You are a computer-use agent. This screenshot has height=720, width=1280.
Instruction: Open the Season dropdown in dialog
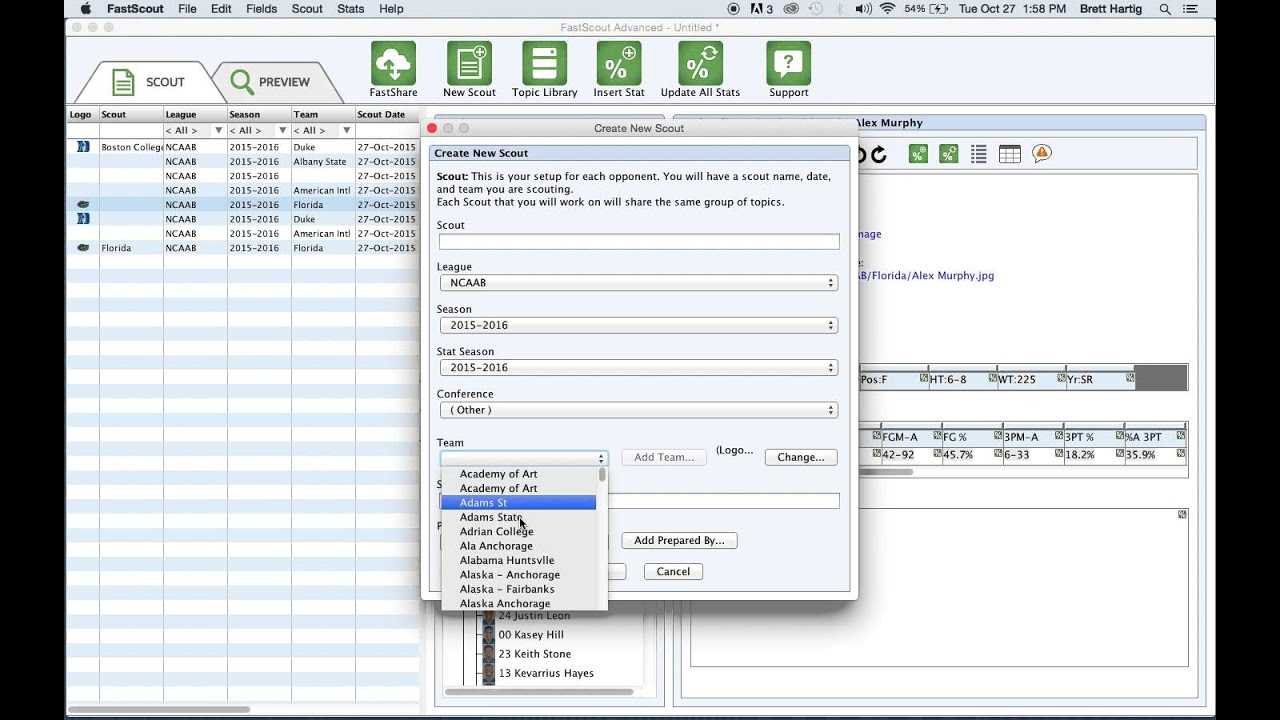coord(638,325)
